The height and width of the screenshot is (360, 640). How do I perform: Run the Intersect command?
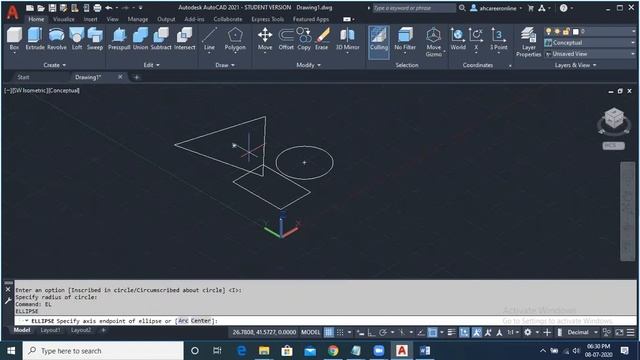tap(184, 39)
